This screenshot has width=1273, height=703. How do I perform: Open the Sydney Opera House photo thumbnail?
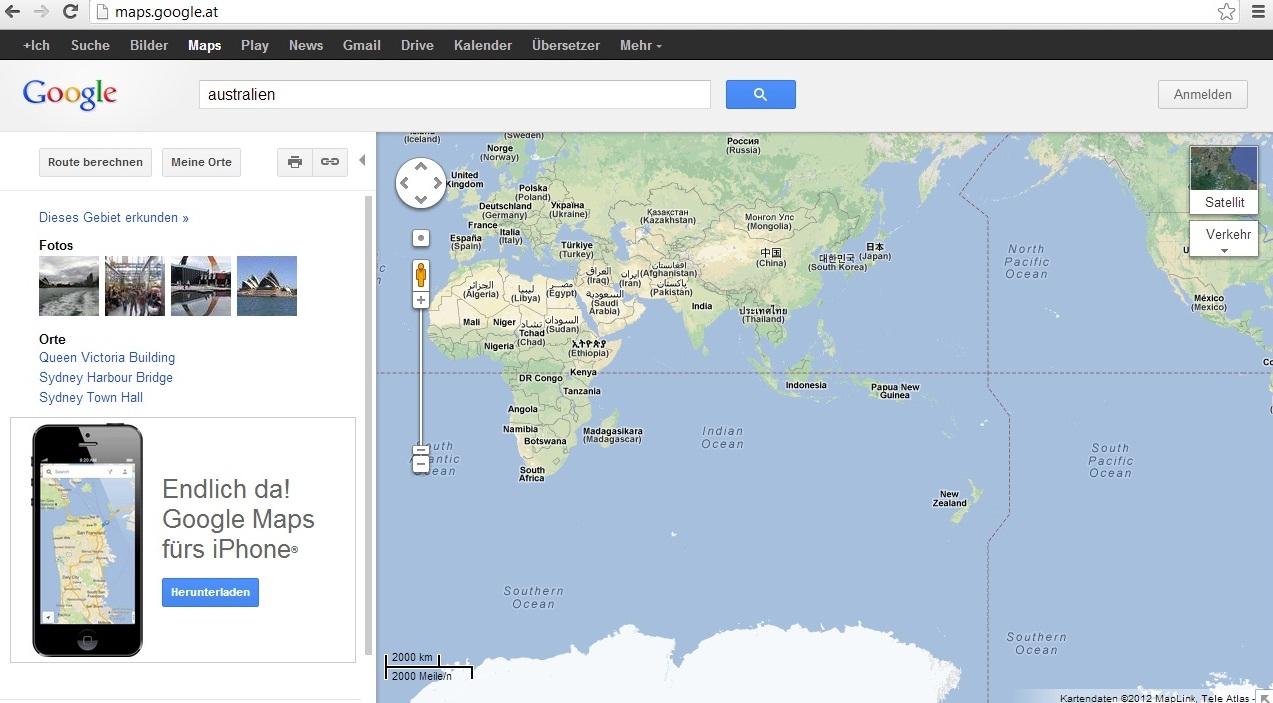click(267, 286)
